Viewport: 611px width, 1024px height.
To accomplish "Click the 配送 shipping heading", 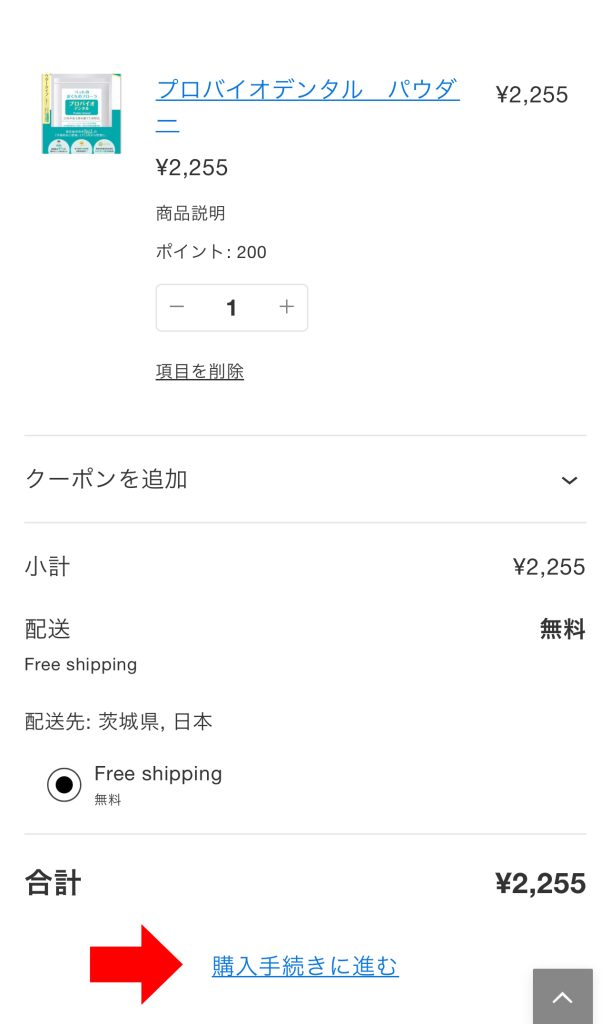I will click(47, 629).
